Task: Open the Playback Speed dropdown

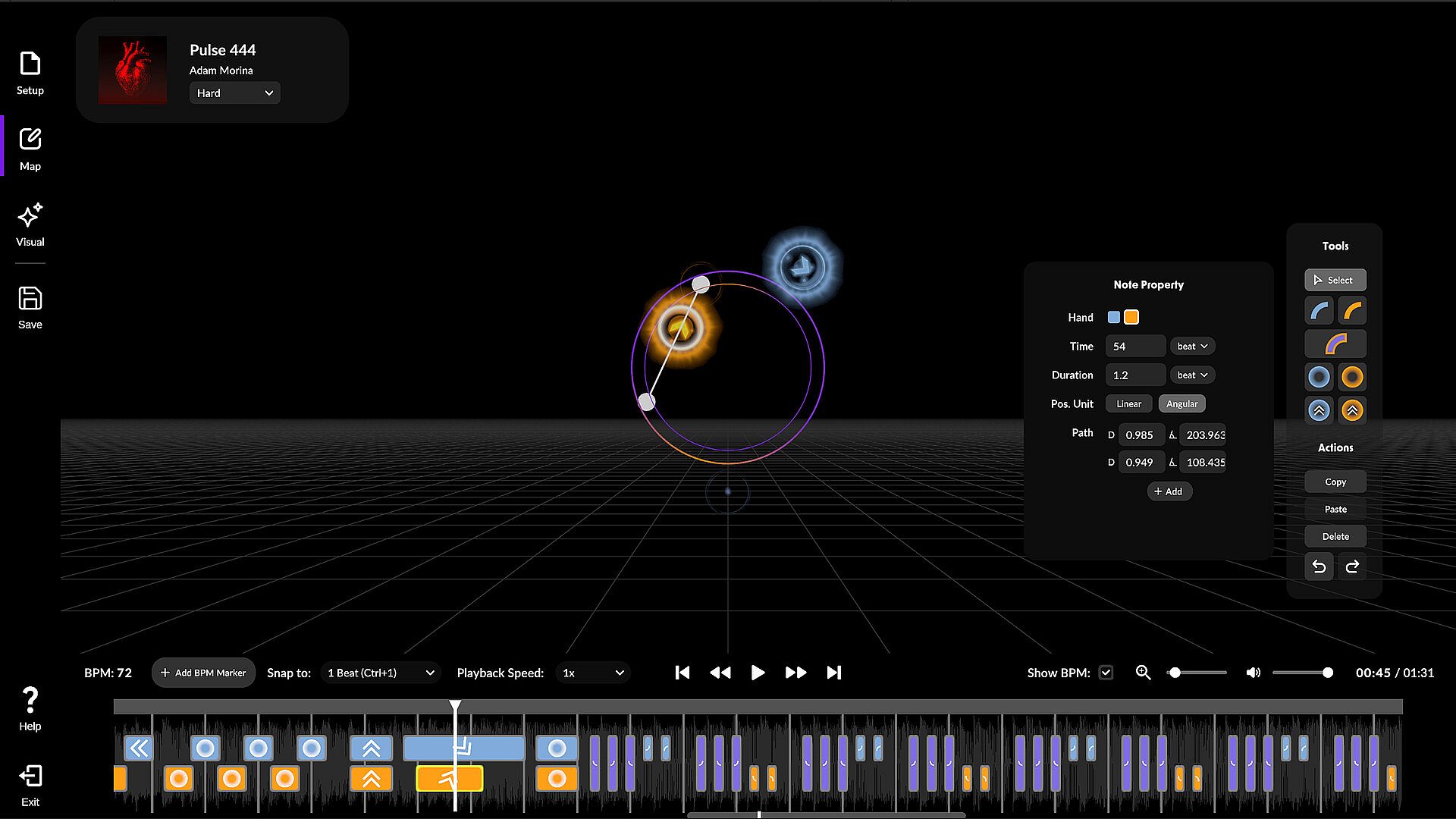Action: 593,673
